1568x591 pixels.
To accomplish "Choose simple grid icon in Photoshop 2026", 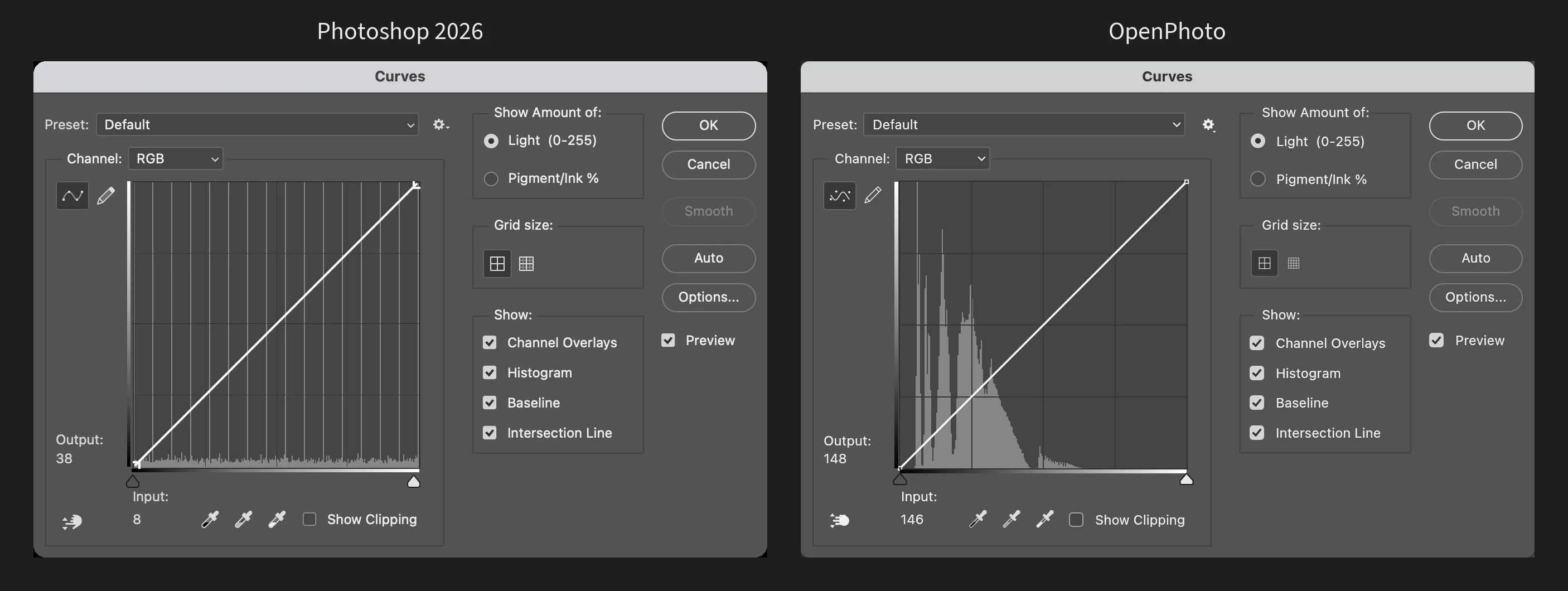I will click(497, 264).
